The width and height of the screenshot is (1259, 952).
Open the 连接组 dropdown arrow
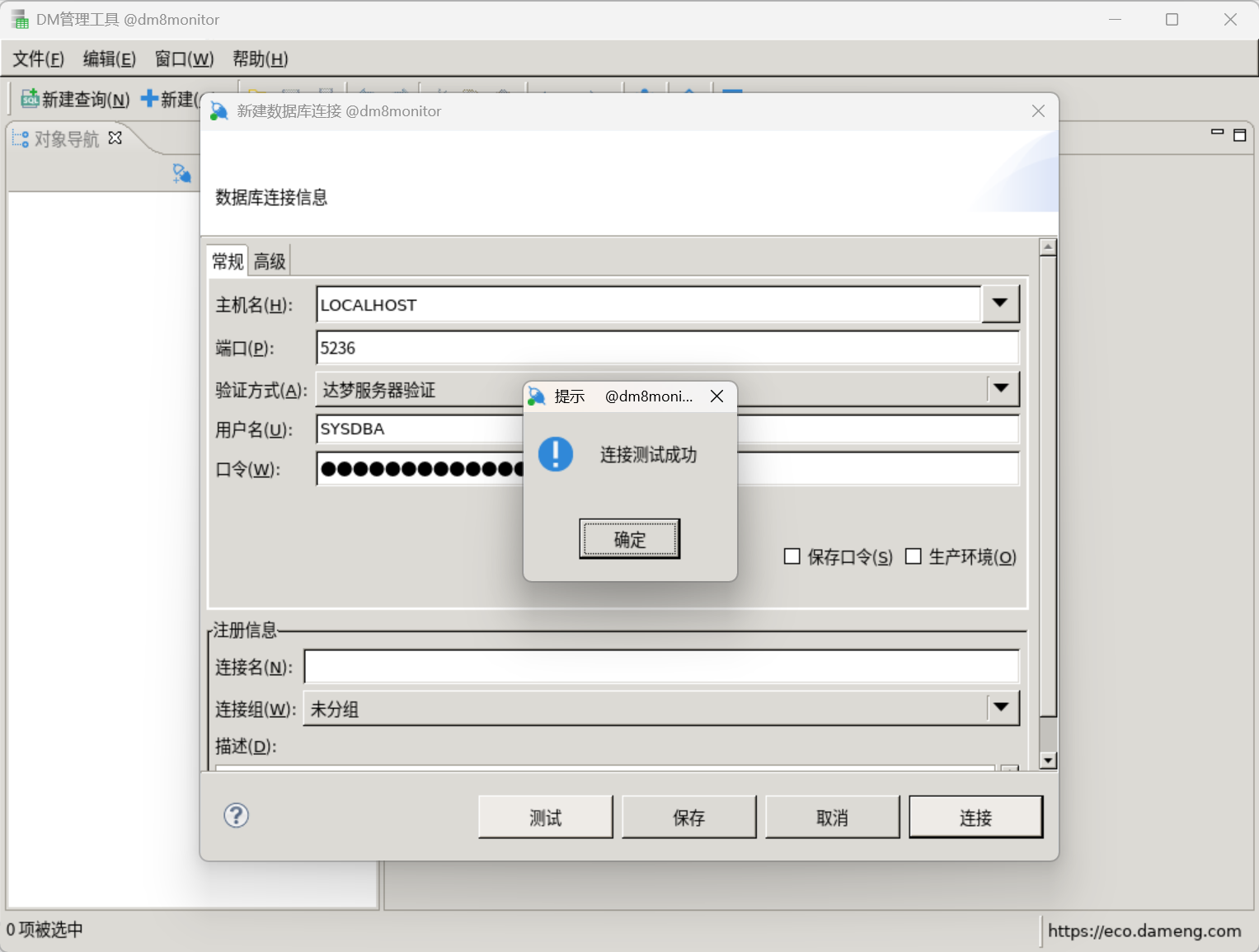(1002, 707)
